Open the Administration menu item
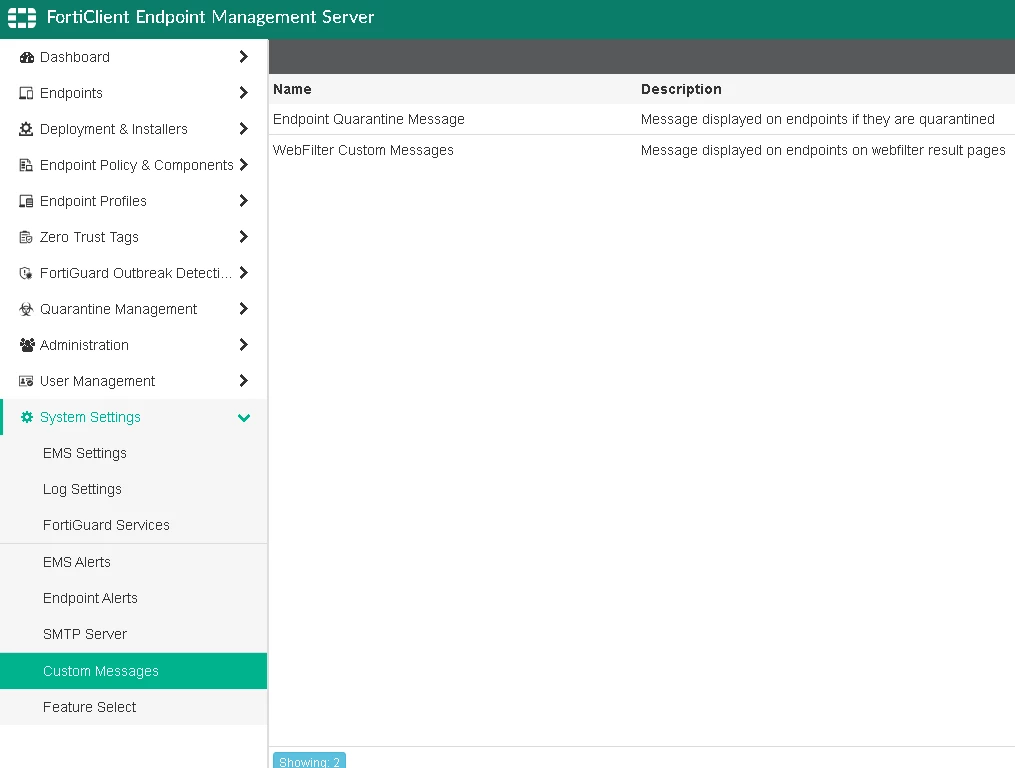The image size is (1015, 768). (x=133, y=344)
